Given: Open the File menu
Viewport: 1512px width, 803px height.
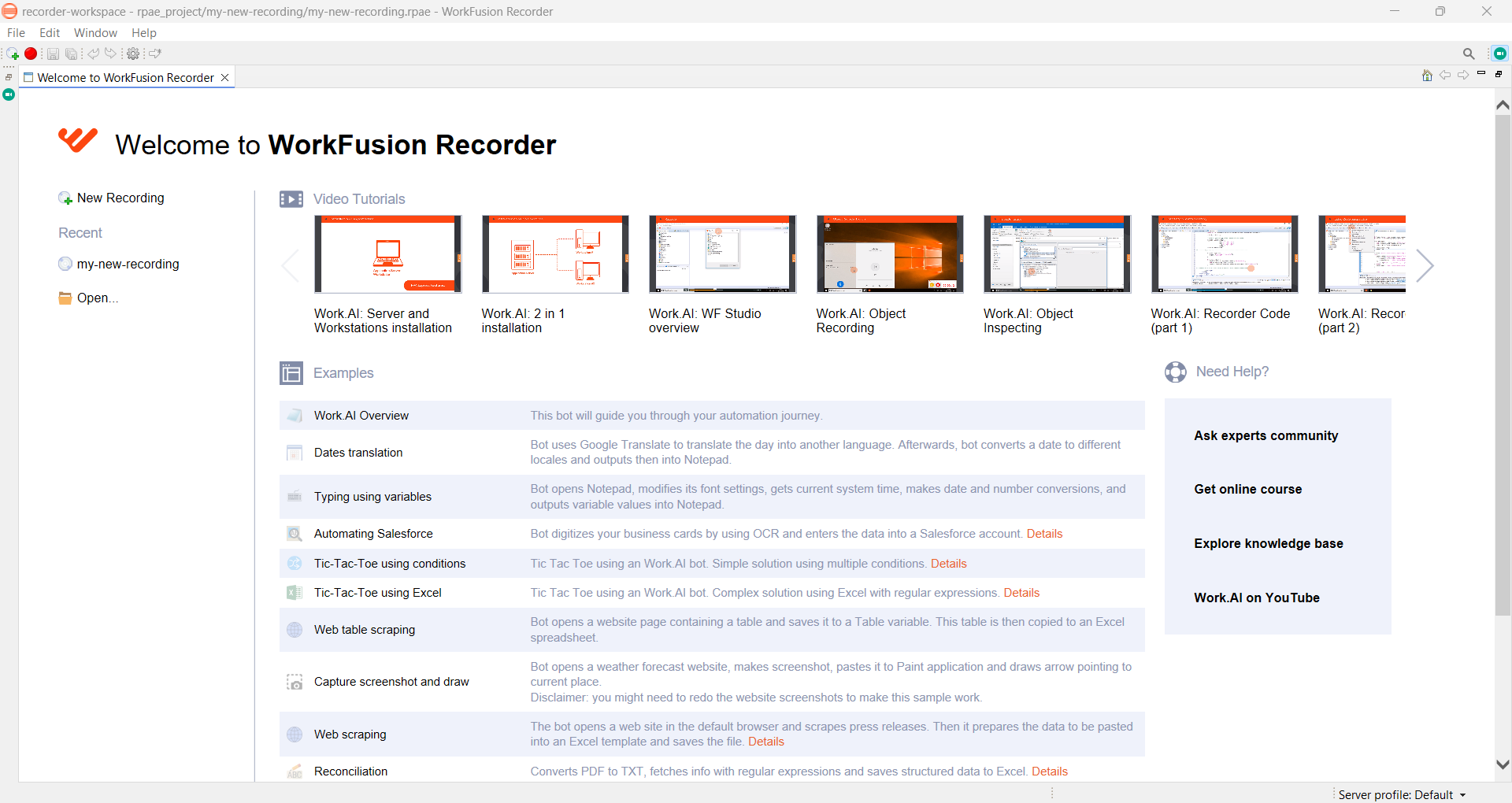Looking at the screenshot, I should click(x=16, y=33).
